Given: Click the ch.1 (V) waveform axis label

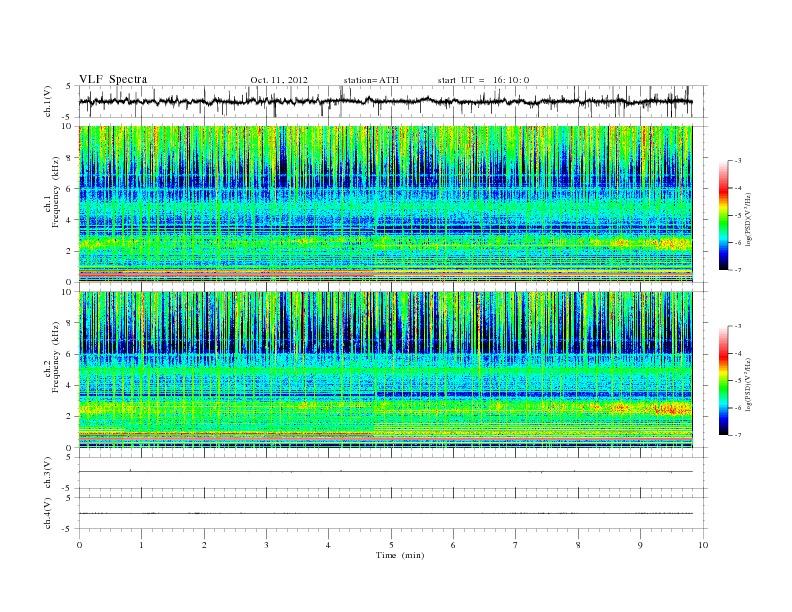Looking at the screenshot, I should (48, 101).
